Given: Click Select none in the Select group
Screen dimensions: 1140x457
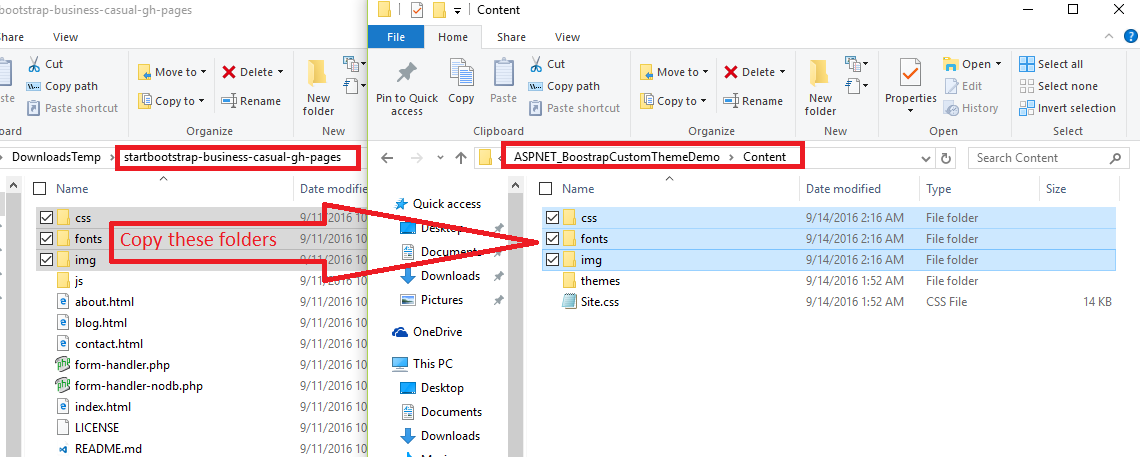Looking at the screenshot, I should click(x=1059, y=86).
